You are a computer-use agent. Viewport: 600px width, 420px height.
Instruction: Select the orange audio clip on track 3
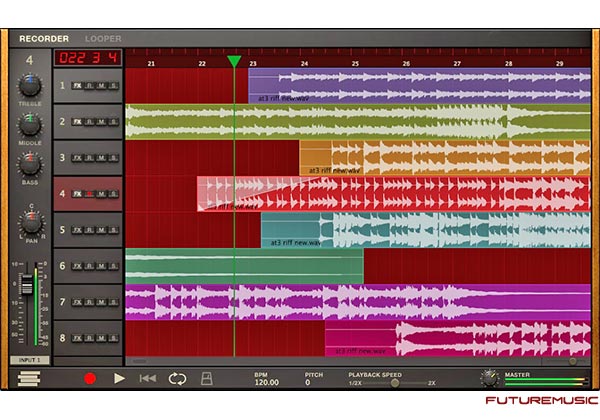tap(445, 158)
